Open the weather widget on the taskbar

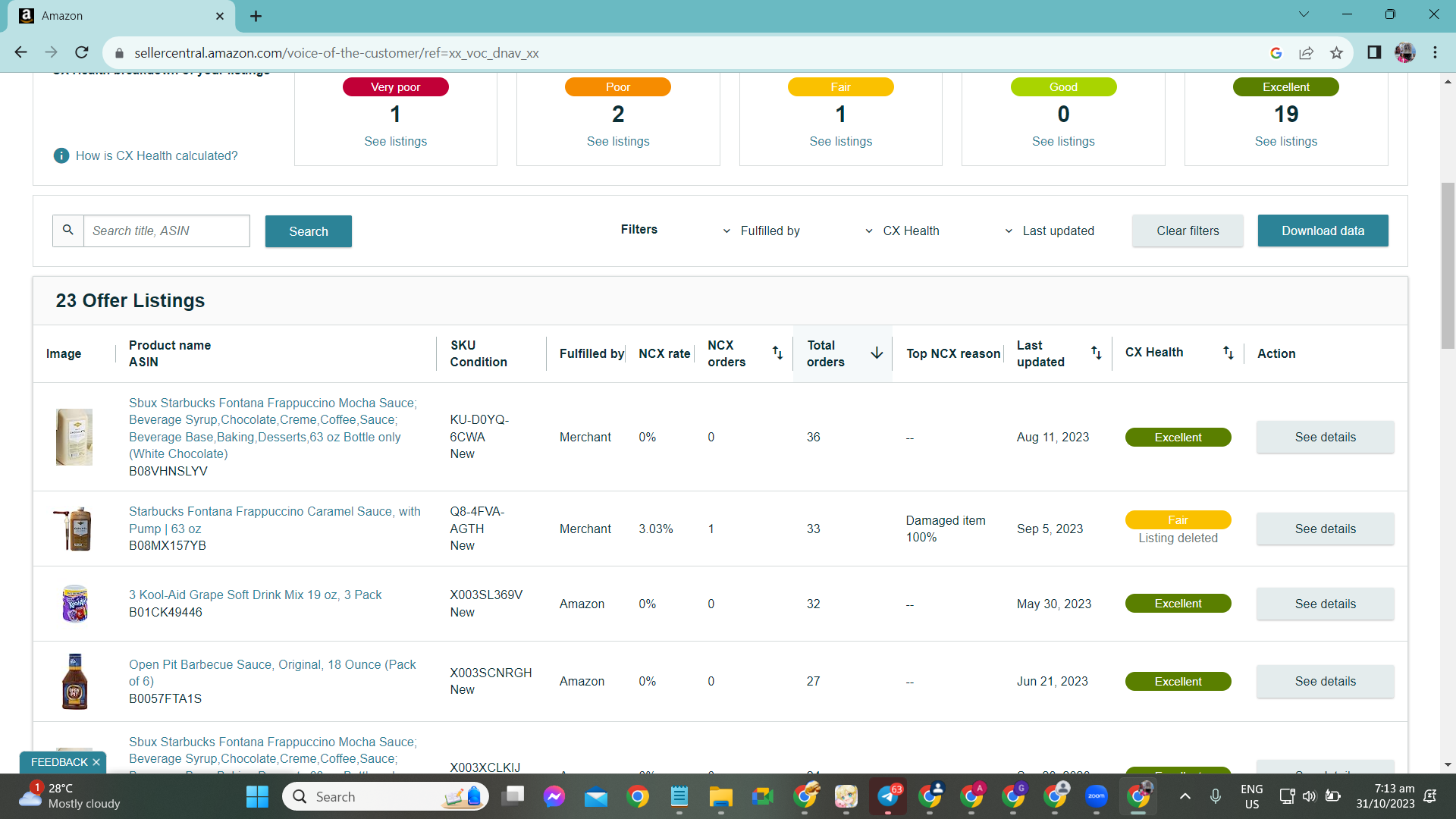pyautogui.click(x=70, y=796)
